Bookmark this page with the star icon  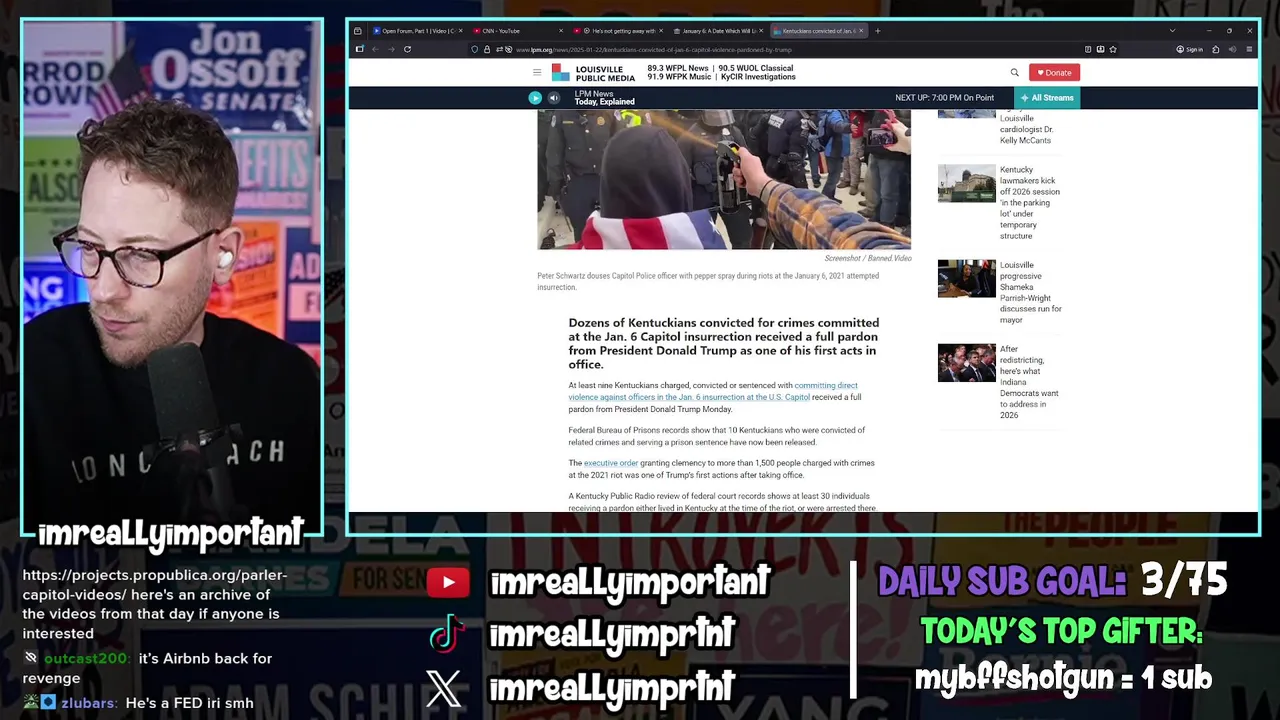coord(1112,49)
